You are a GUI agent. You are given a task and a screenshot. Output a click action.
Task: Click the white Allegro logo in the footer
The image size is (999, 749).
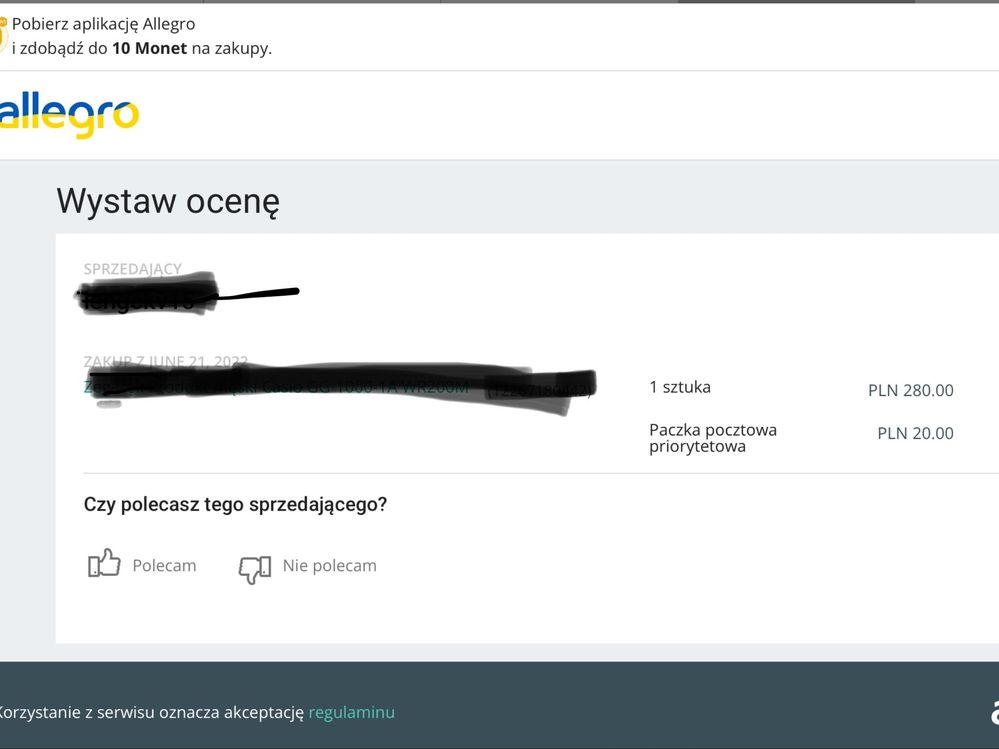(x=994, y=712)
